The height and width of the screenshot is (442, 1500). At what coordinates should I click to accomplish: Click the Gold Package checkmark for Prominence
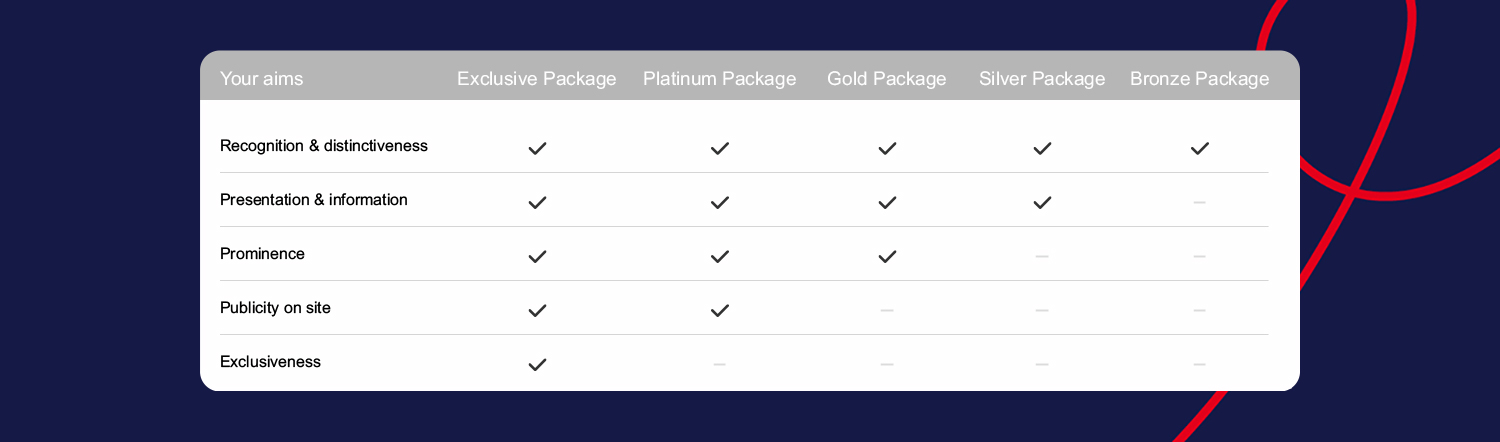coord(887,256)
